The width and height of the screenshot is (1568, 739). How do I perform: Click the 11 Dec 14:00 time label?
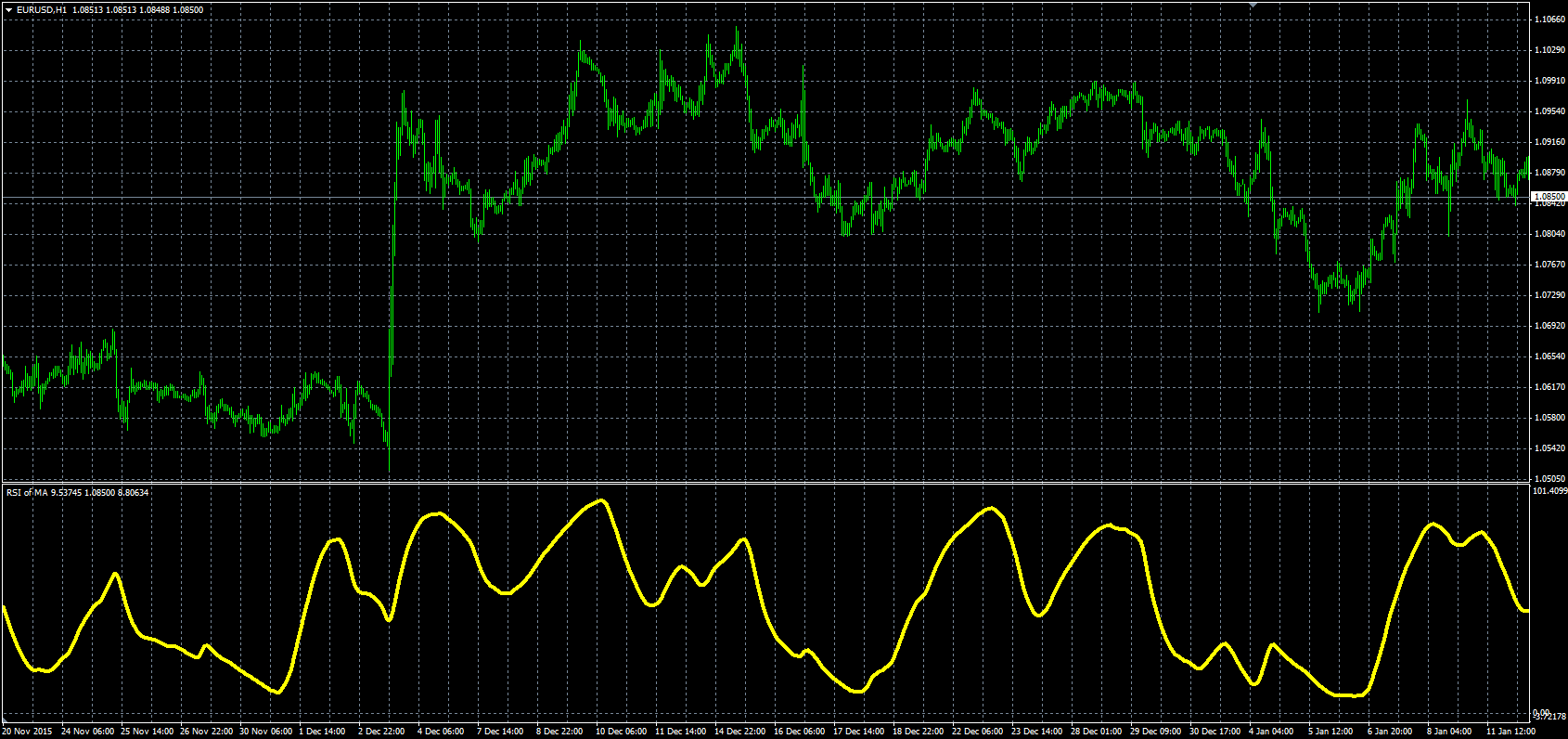pos(681,732)
